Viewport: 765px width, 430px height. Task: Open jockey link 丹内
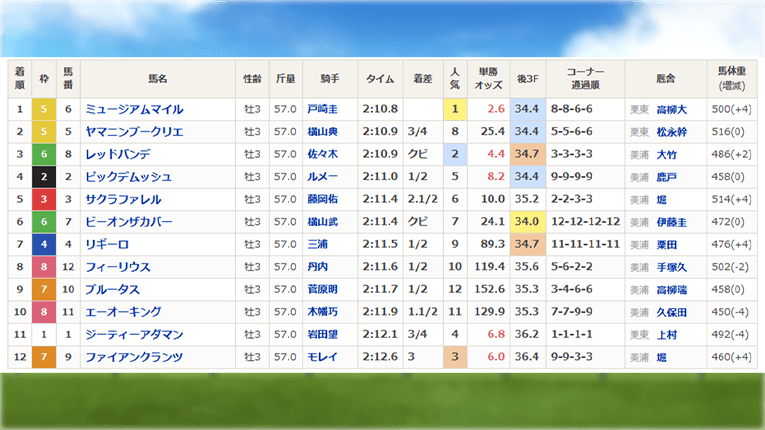[x=318, y=267]
